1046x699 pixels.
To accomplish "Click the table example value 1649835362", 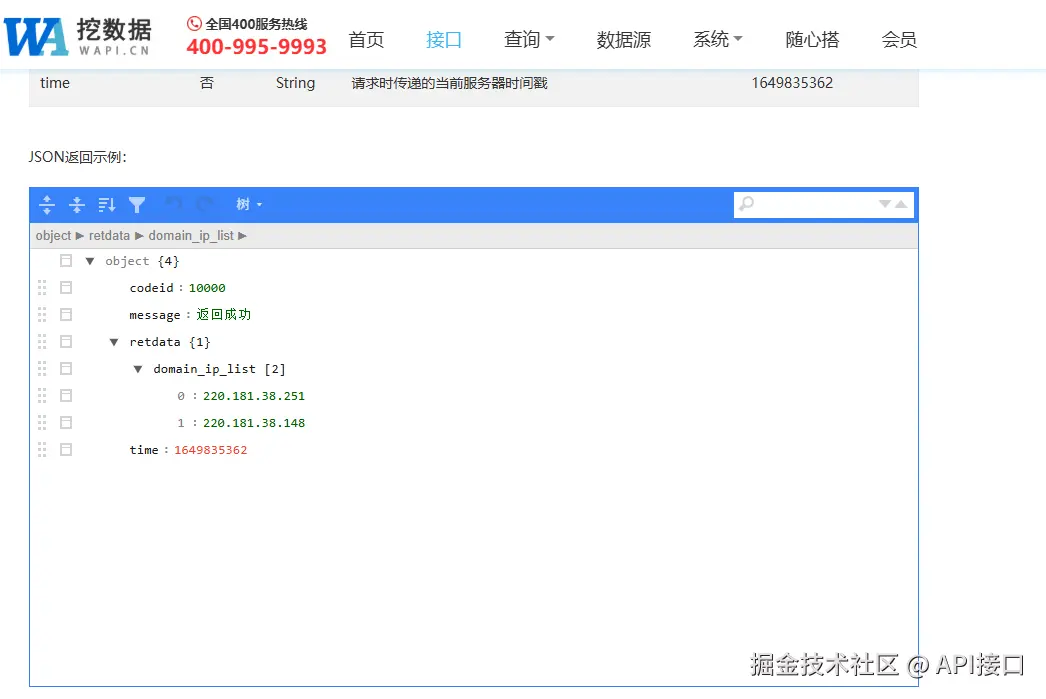I will click(792, 83).
